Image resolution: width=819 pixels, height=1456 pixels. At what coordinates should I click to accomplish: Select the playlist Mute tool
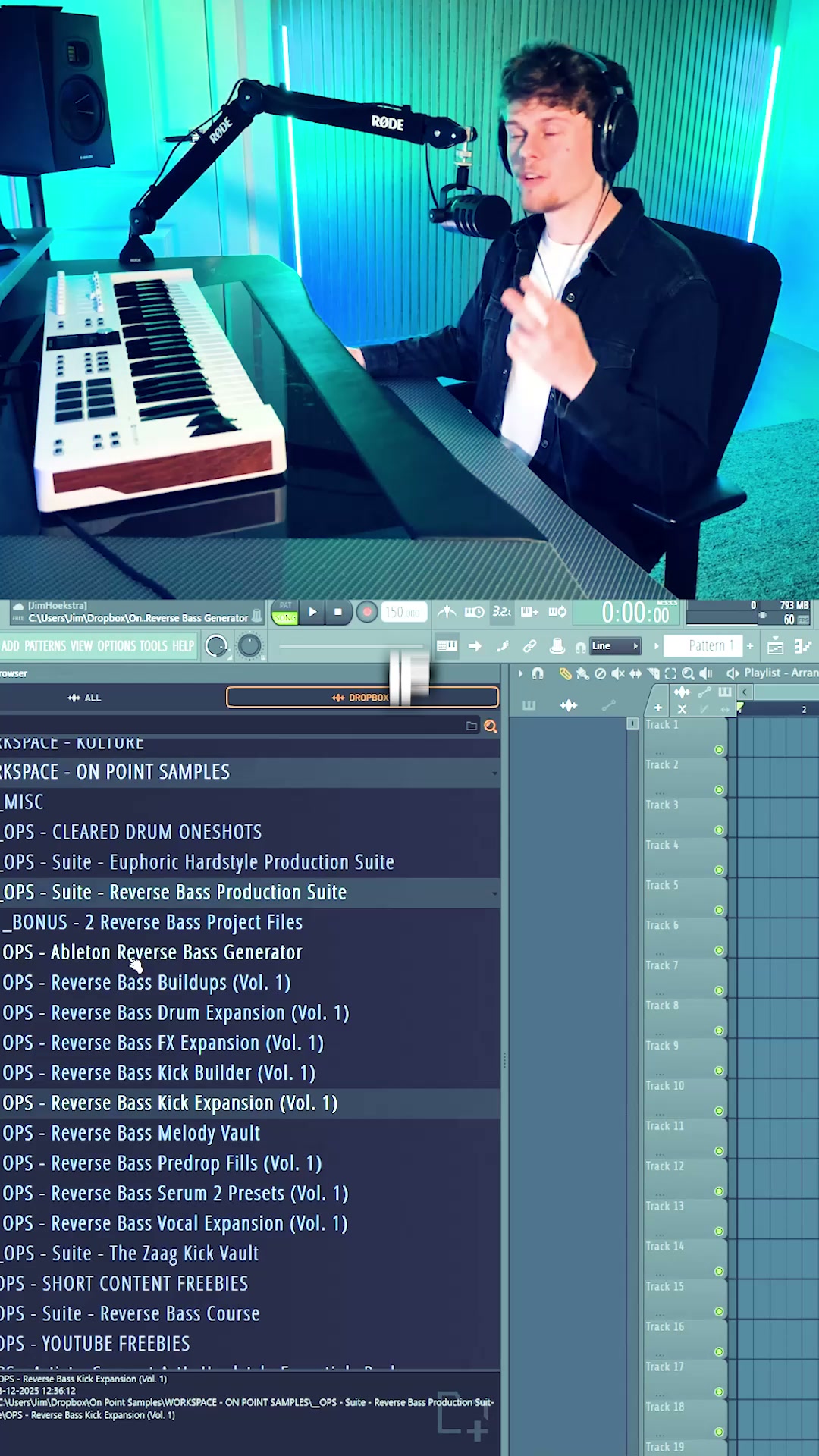click(618, 673)
